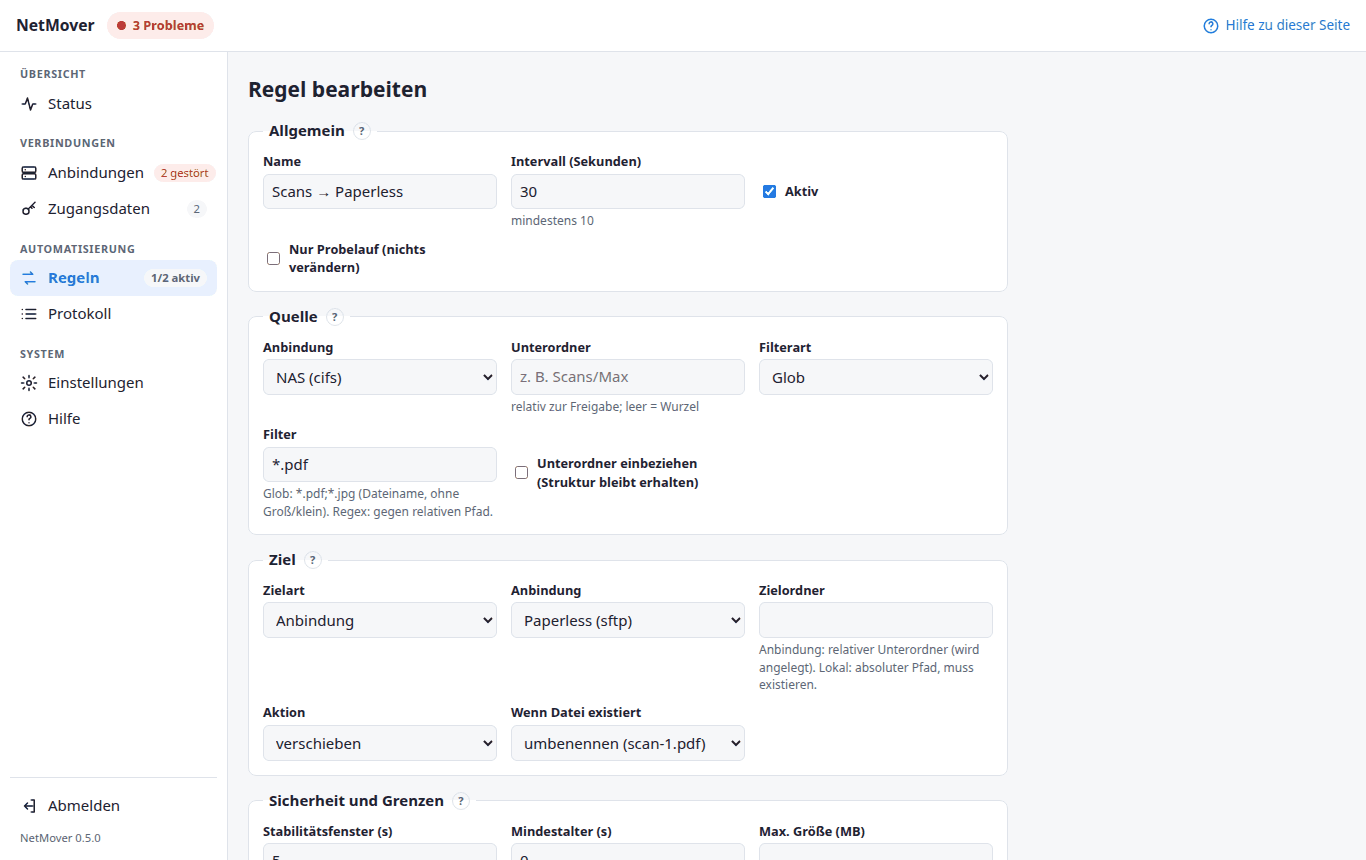Enable Nur Probelauf checkbox
Screen dimensions: 1366x860
click(273, 259)
